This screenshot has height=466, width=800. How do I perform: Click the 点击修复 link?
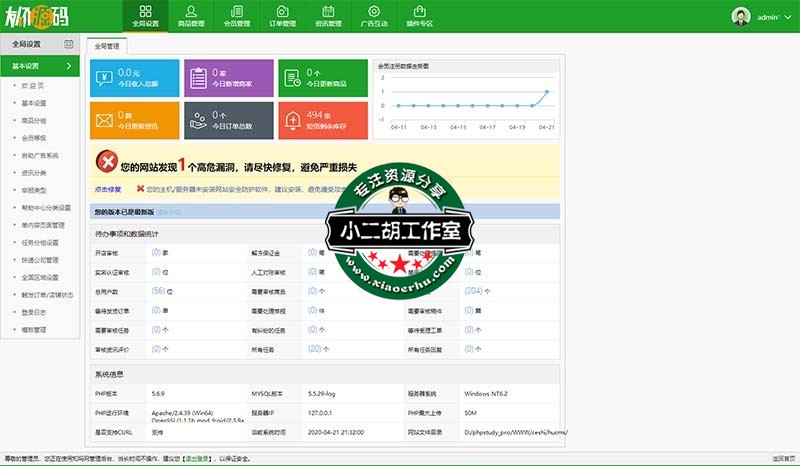click(108, 188)
